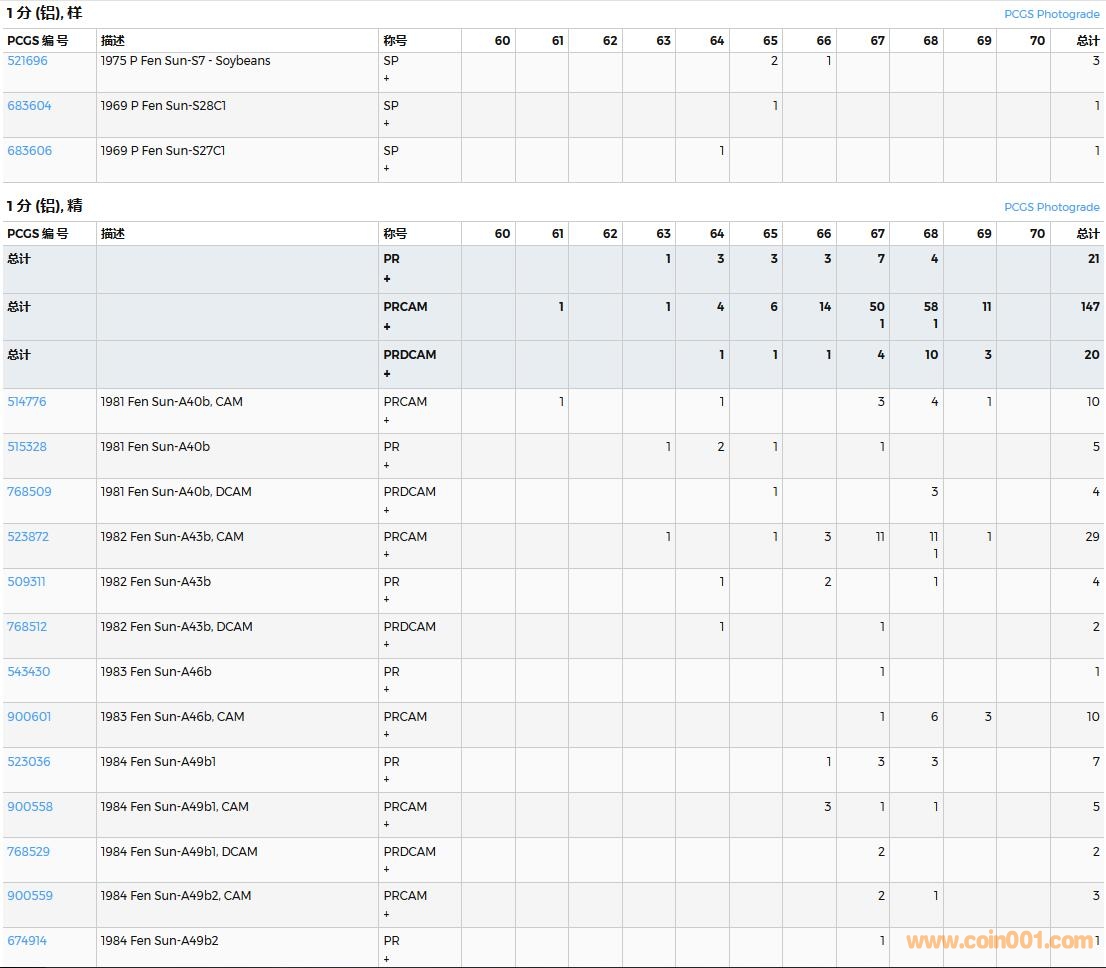Click PCGS Photograde link in 样 section
Viewport: 1106px width, 968px height.
click(x=1051, y=14)
